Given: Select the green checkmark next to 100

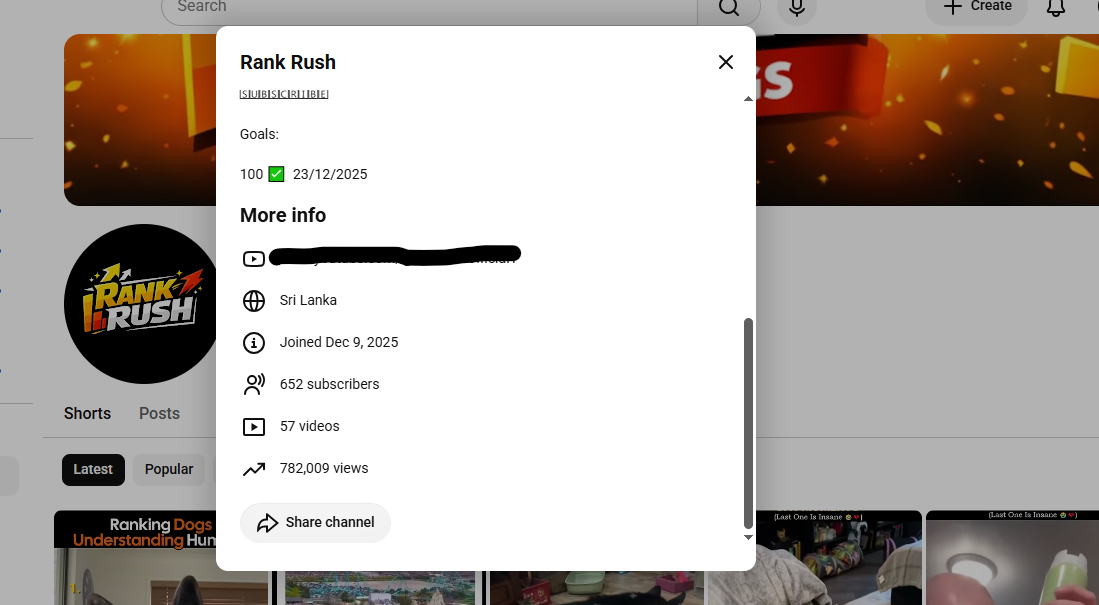Looking at the screenshot, I should click(x=276, y=174).
